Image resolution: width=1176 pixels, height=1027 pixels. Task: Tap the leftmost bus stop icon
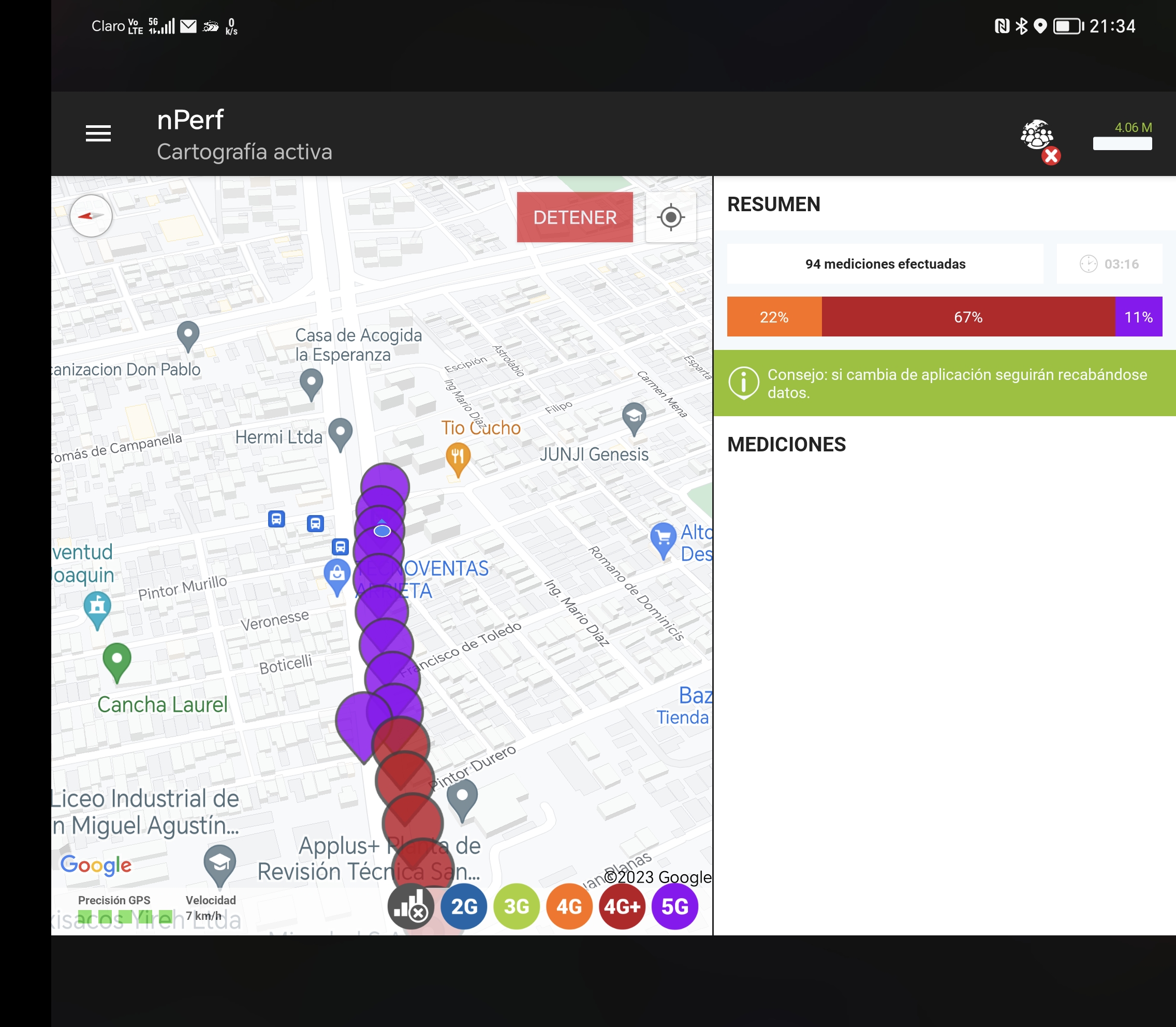click(276, 519)
